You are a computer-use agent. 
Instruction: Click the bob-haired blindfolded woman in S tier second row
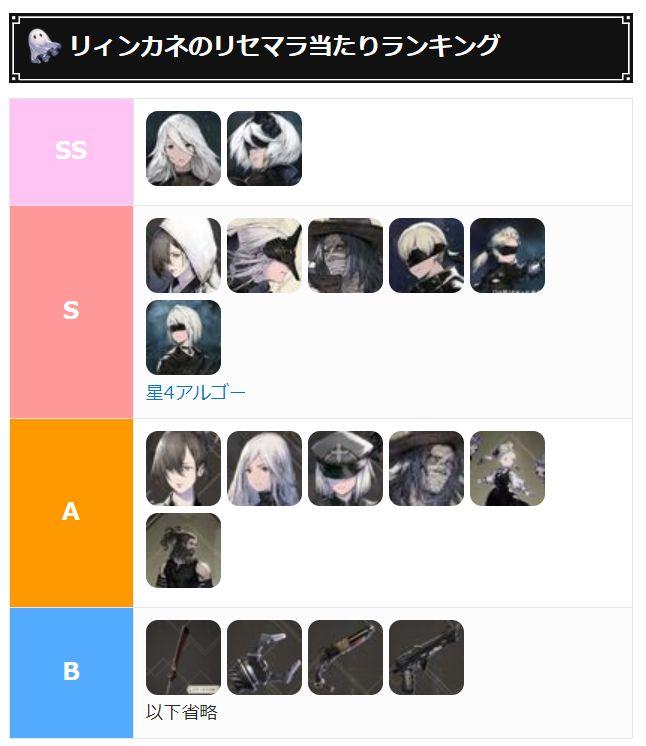point(183,337)
